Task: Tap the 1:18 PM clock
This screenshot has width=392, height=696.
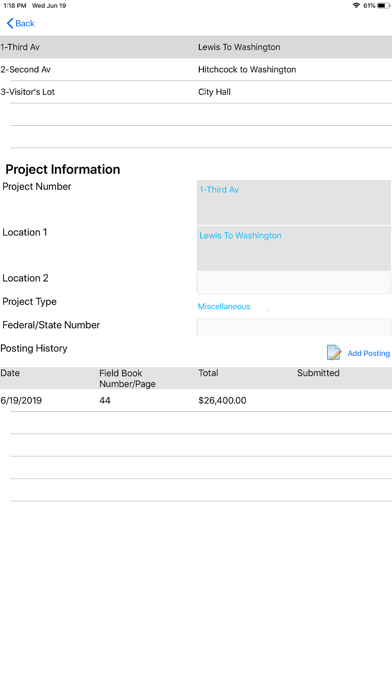Action: [15, 6]
